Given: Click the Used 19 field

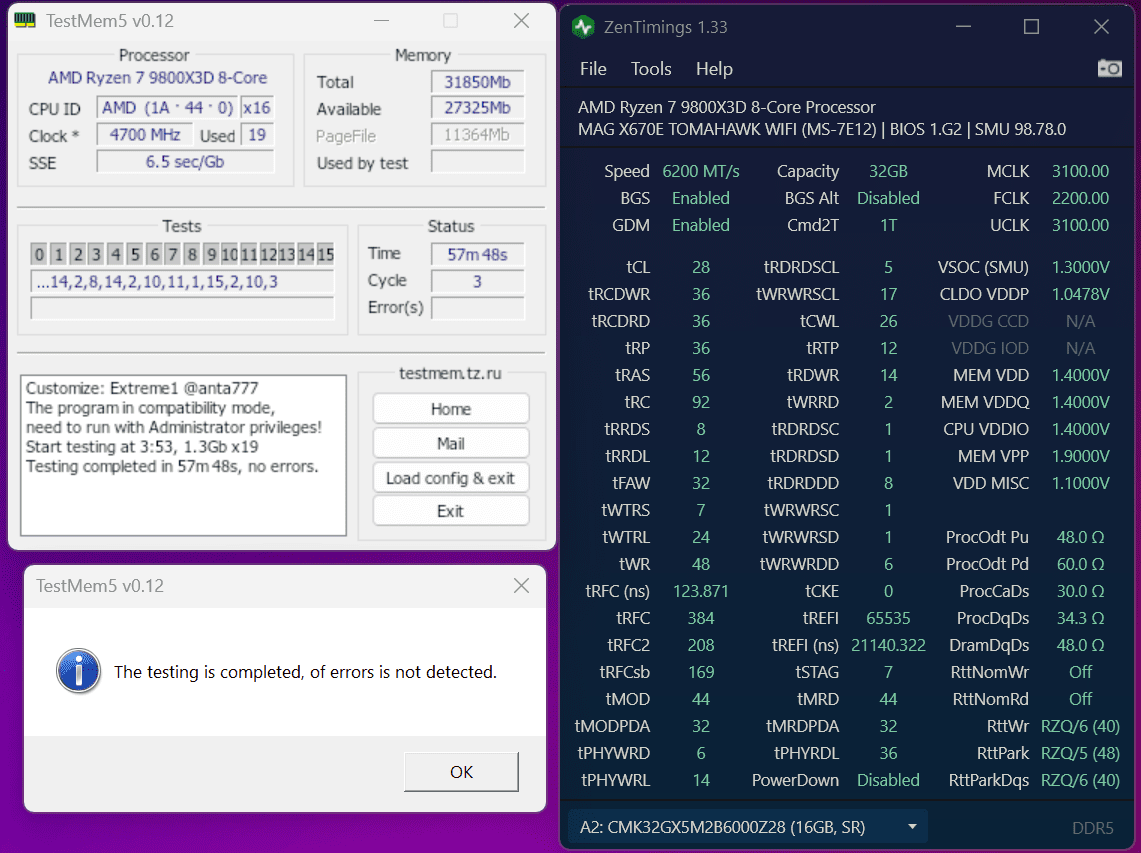Looking at the screenshot, I should (x=257, y=135).
